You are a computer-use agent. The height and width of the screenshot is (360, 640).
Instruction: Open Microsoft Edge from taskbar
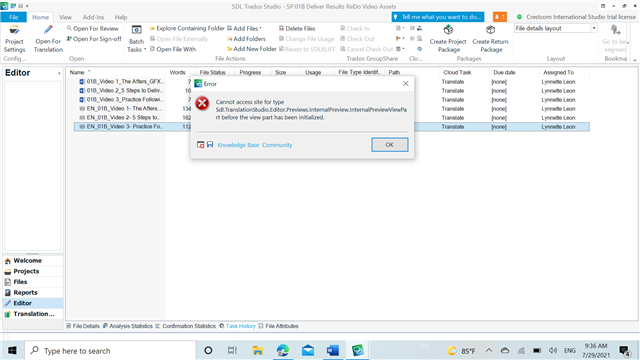pyautogui.click(x=282, y=350)
